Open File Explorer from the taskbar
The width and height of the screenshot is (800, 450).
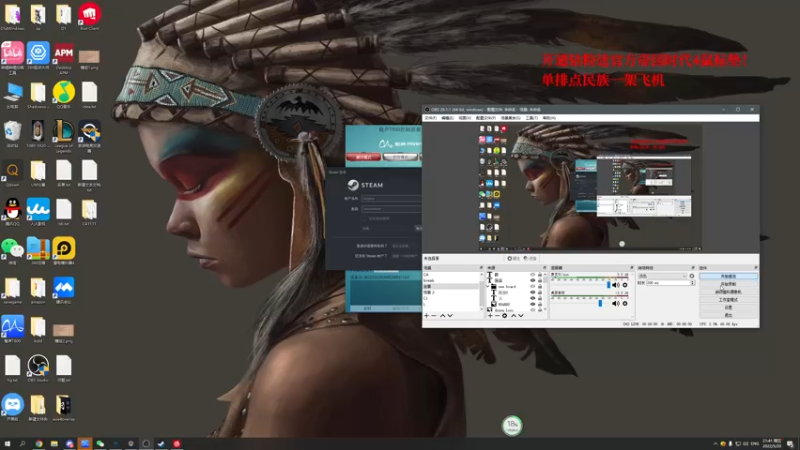(54, 444)
